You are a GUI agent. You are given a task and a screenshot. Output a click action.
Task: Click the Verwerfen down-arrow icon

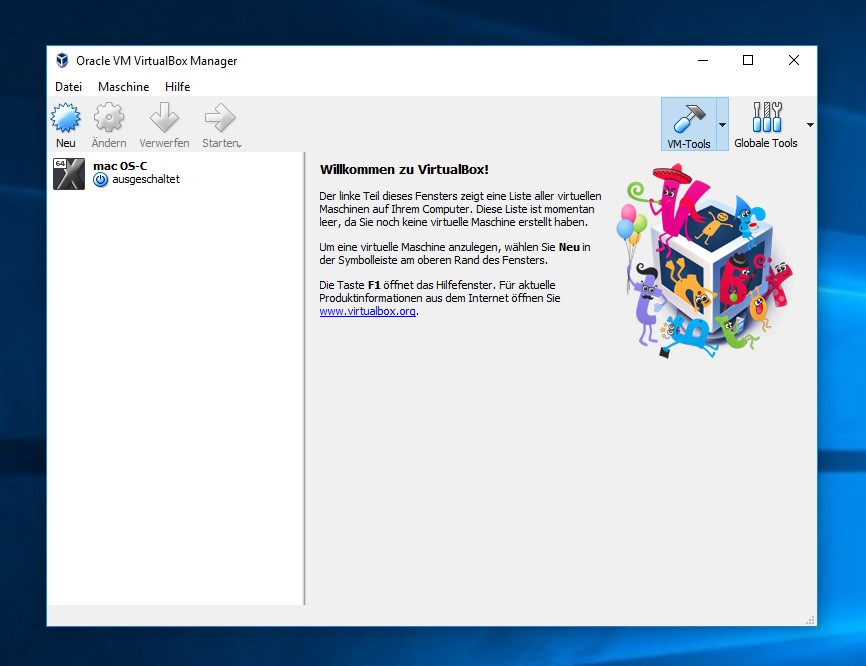[165, 117]
